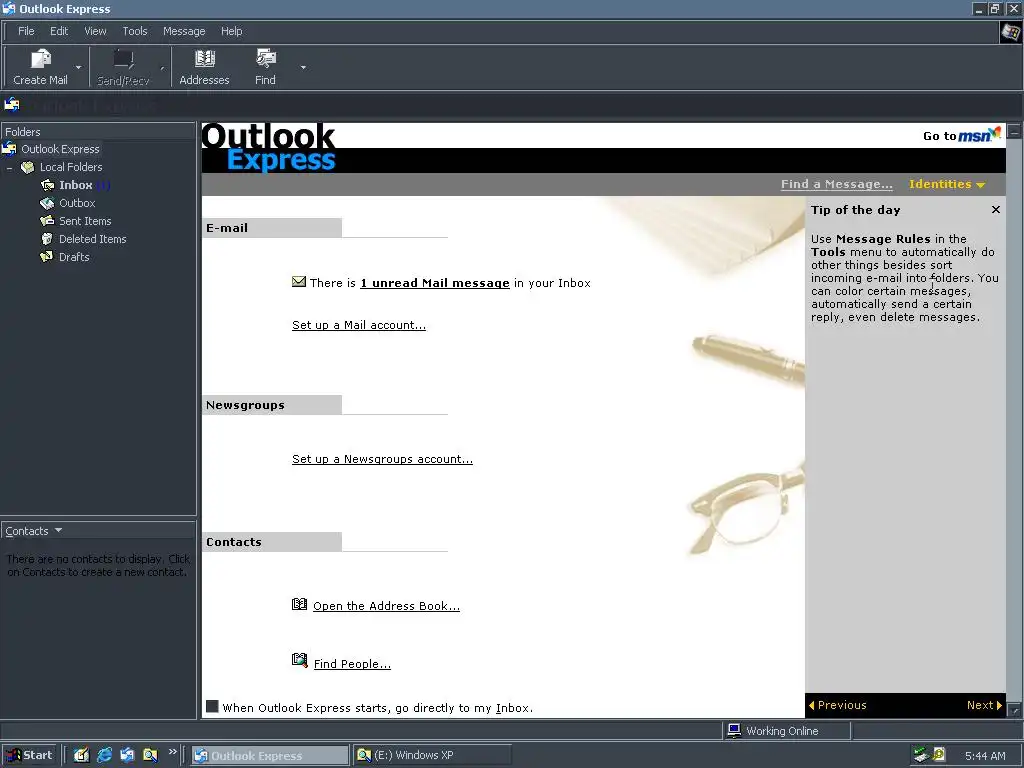The width and height of the screenshot is (1024, 768).
Task: Show Next tip of the day
Action: tap(984, 705)
